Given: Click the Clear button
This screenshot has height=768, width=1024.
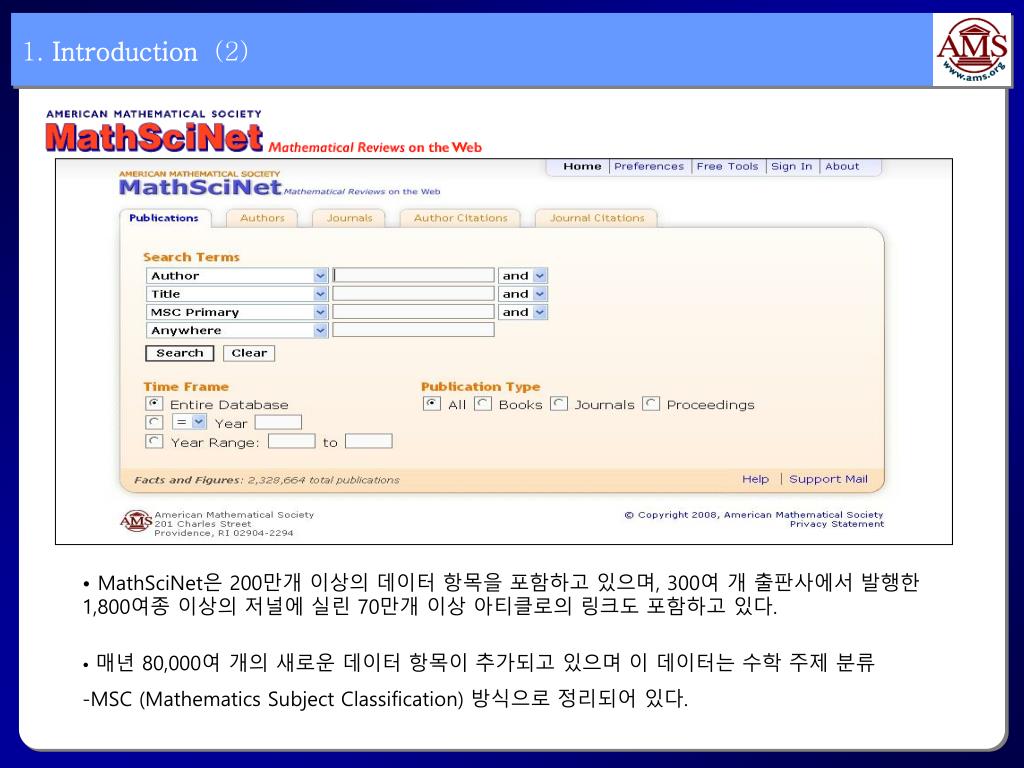Looking at the screenshot, I should pyautogui.click(x=249, y=353).
